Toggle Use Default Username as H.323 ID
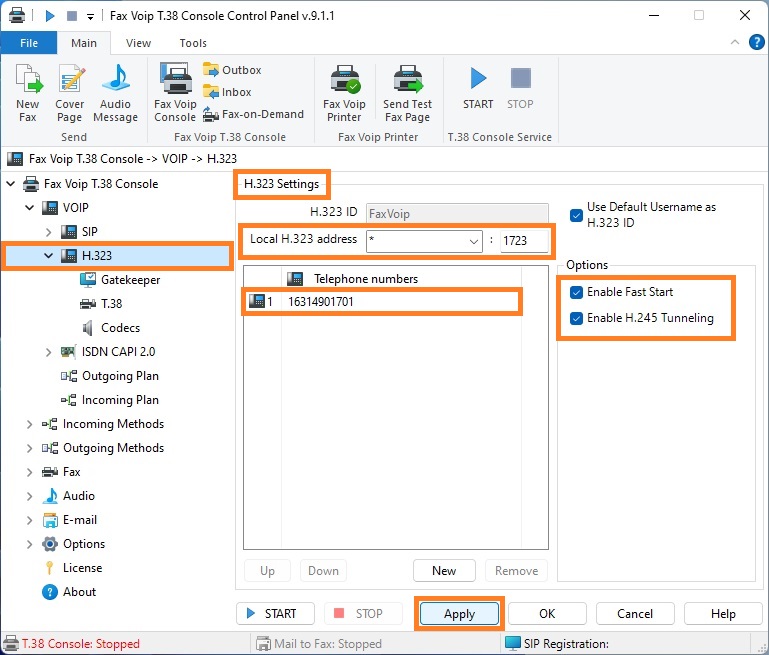 click(576, 215)
